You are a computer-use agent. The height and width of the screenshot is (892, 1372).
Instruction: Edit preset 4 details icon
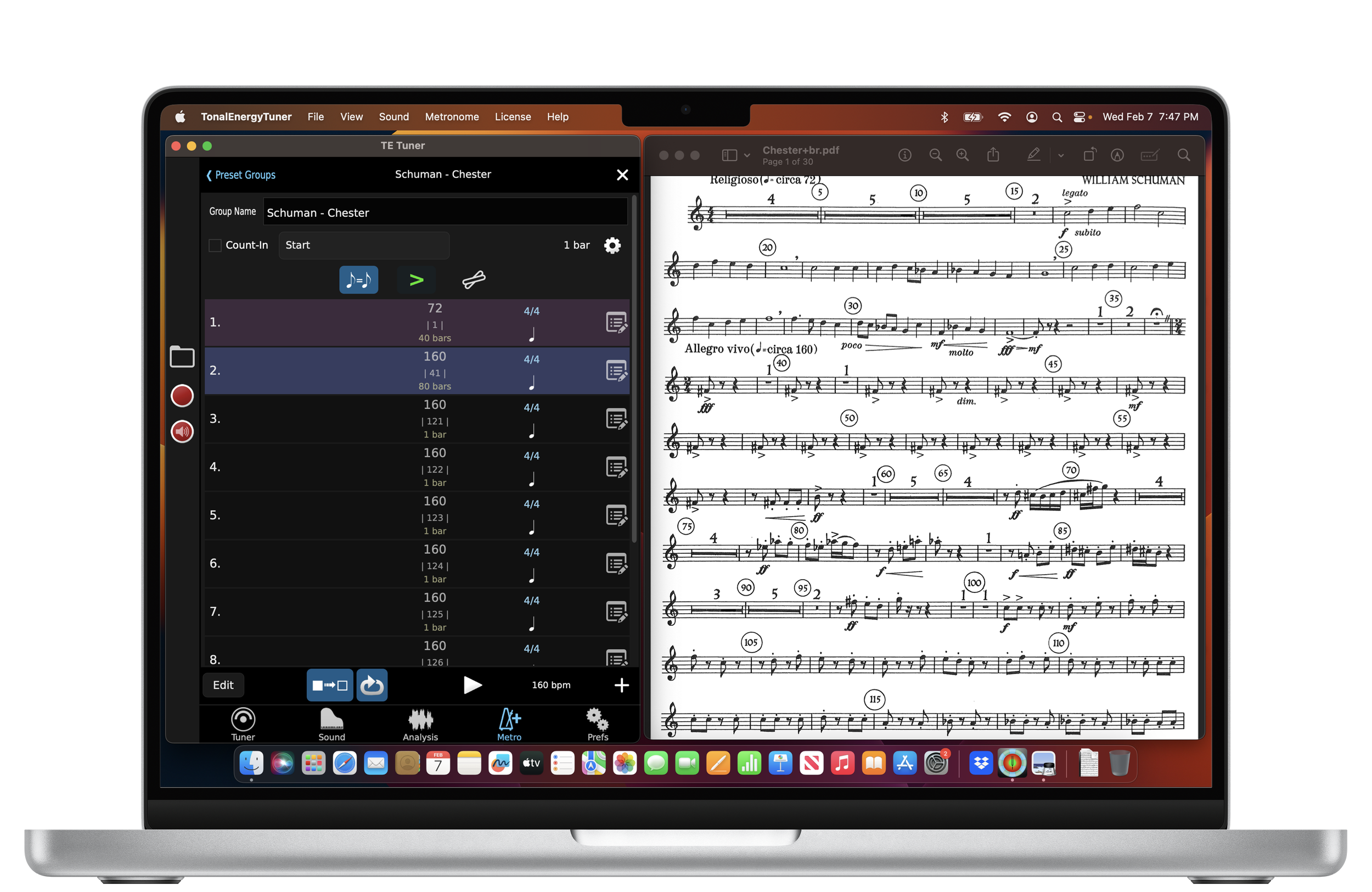[616, 468]
